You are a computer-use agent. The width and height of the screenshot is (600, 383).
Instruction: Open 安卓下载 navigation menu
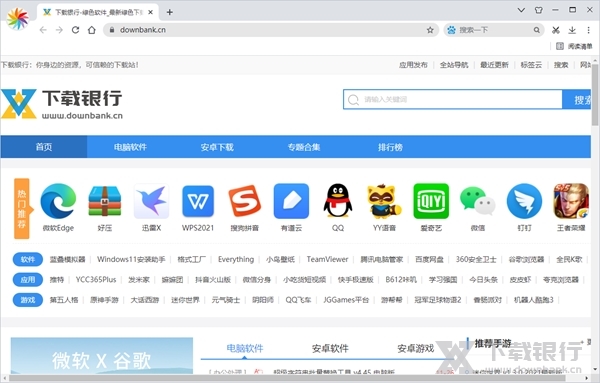217,147
